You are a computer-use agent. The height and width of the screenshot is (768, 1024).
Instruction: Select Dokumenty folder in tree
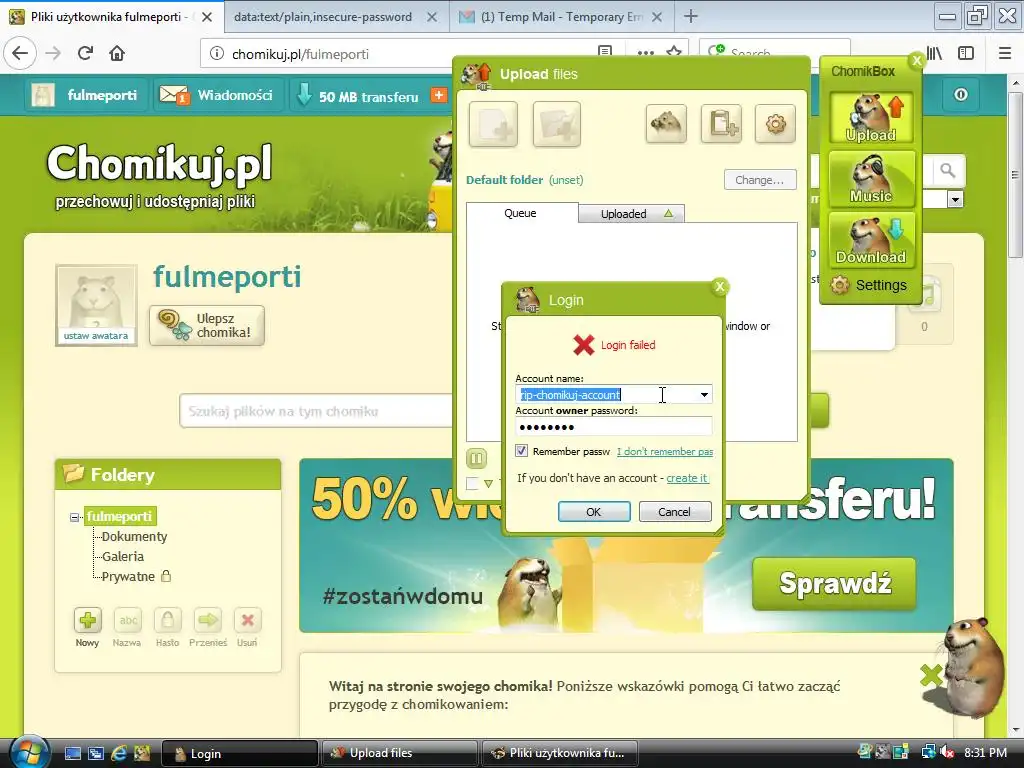[135, 537]
